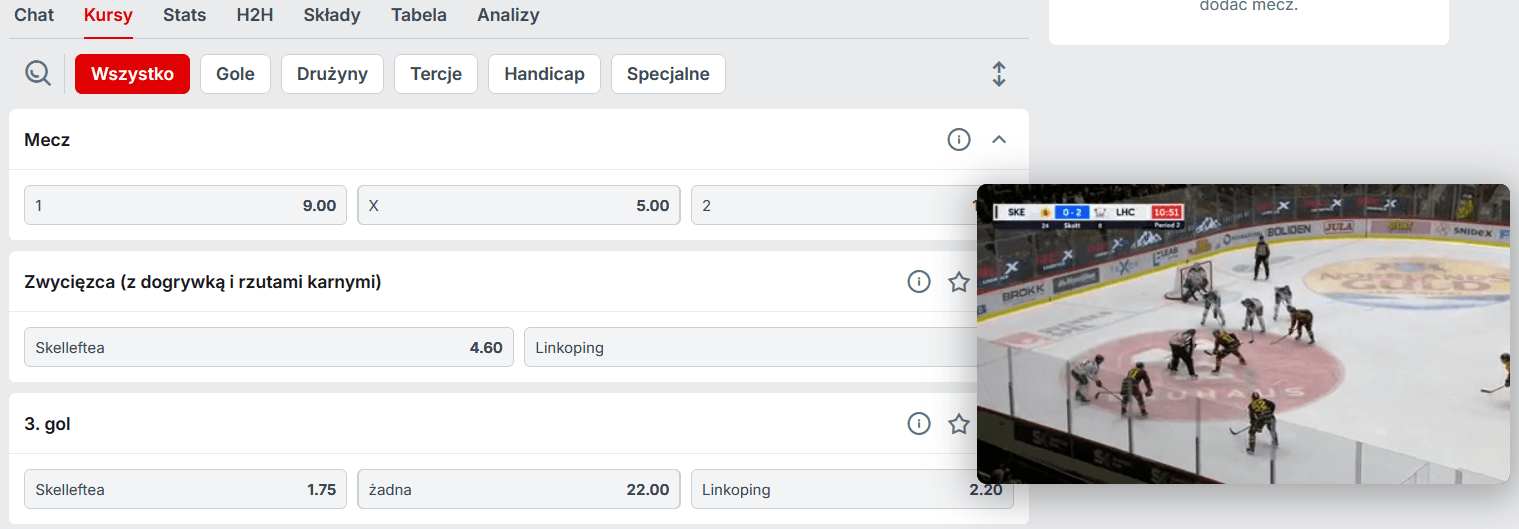This screenshot has height=529, width=1519.
Task: Bet on home win at 9.00
Action: tap(185, 205)
